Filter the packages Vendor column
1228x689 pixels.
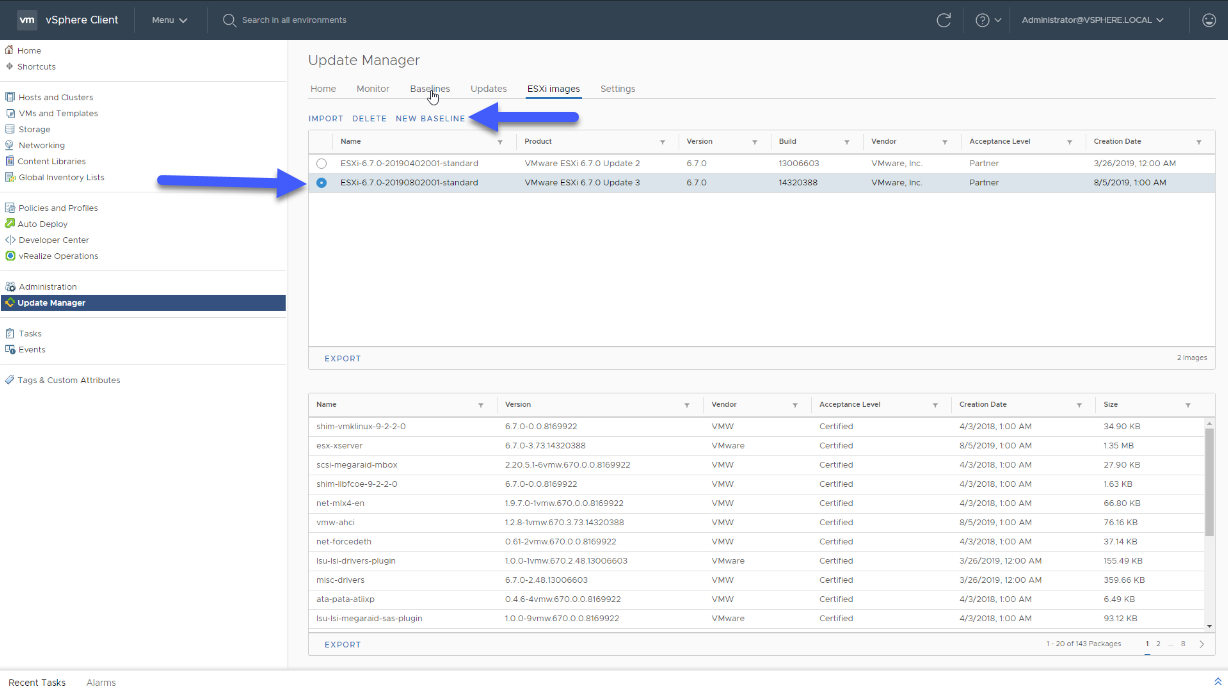tap(797, 405)
